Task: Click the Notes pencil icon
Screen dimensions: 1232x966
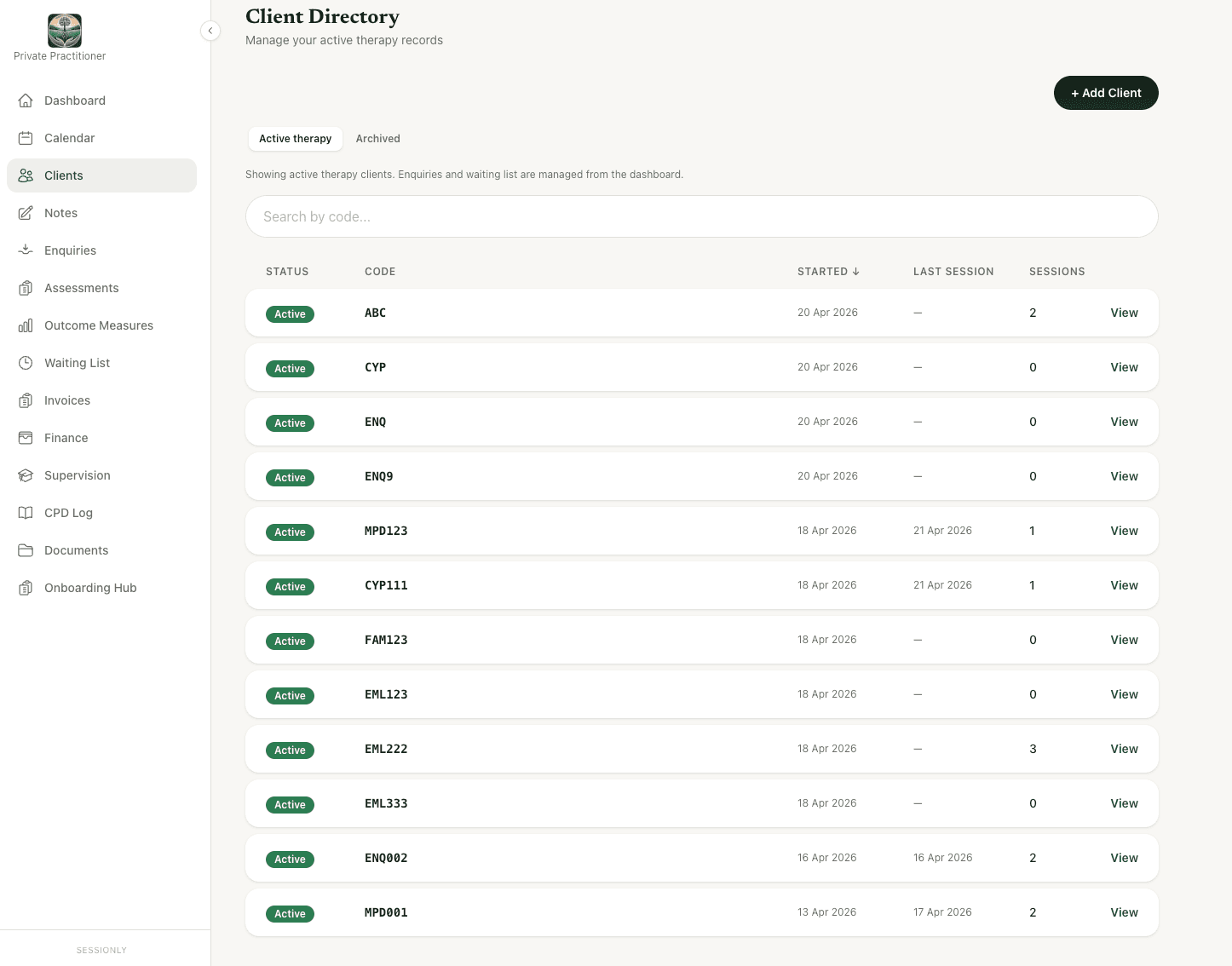Action: (26, 213)
